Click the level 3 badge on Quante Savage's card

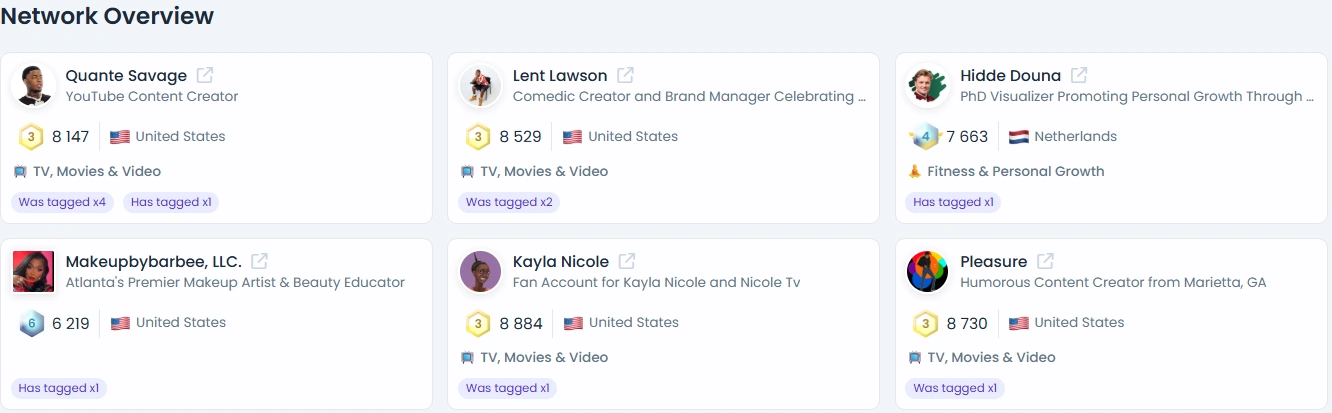coord(31,137)
